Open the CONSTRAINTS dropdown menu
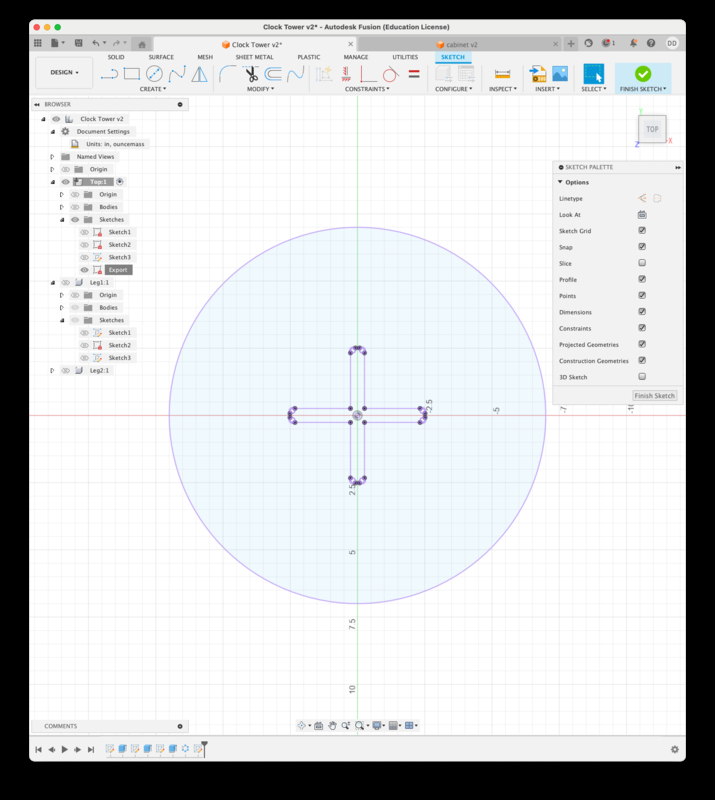715x800 pixels. 367,89
